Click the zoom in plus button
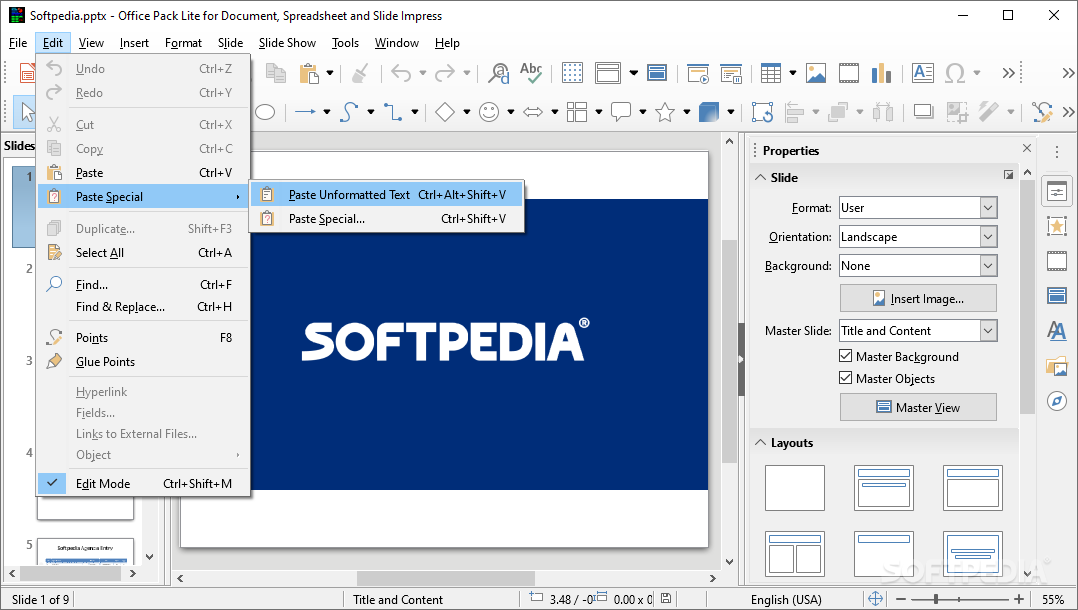This screenshot has width=1078, height=610. click(x=1018, y=599)
